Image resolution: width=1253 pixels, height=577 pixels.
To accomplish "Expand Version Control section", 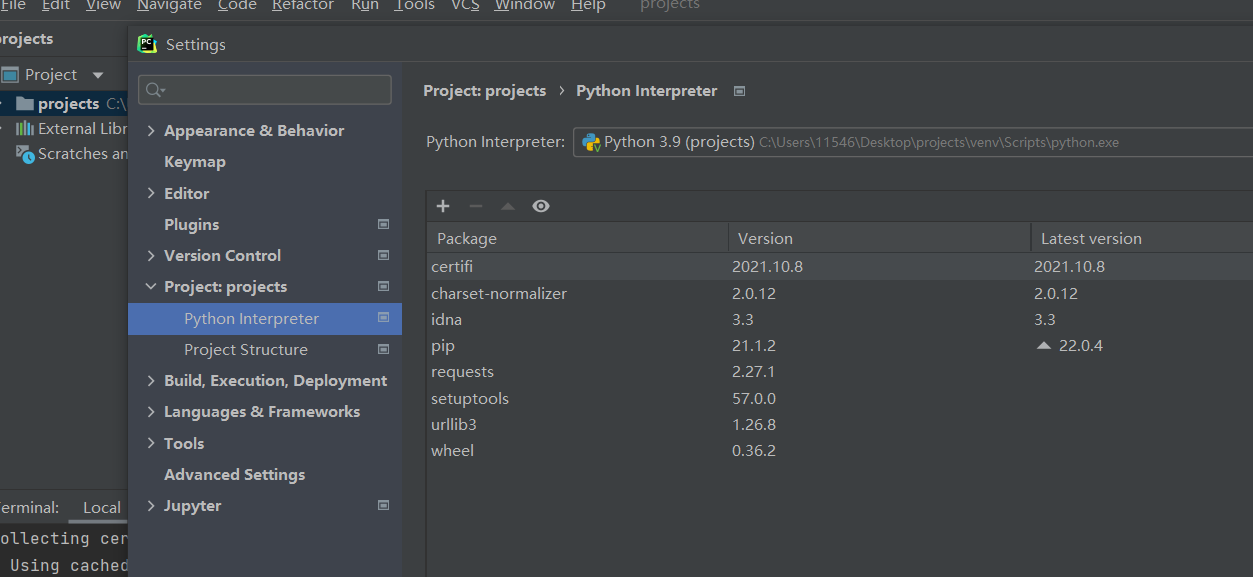I will 151,256.
